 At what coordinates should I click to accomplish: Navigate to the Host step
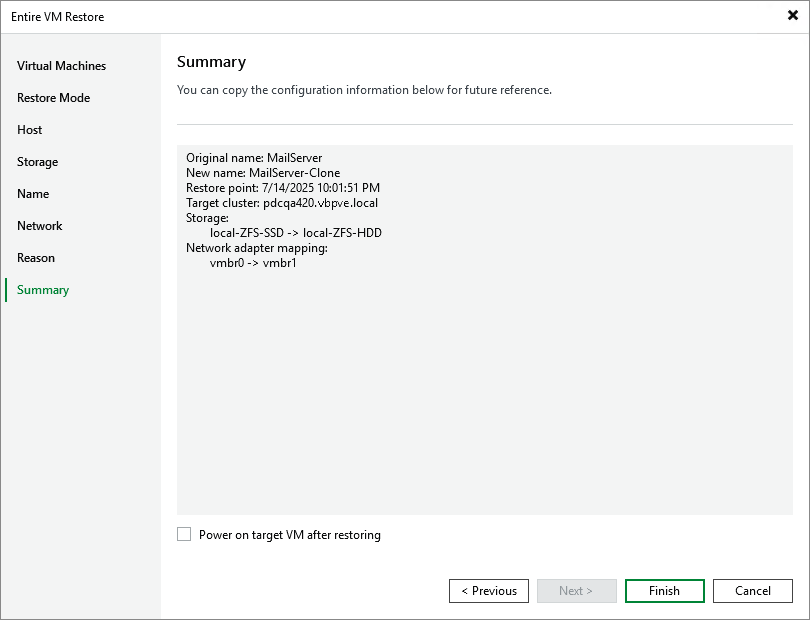pyautogui.click(x=29, y=130)
